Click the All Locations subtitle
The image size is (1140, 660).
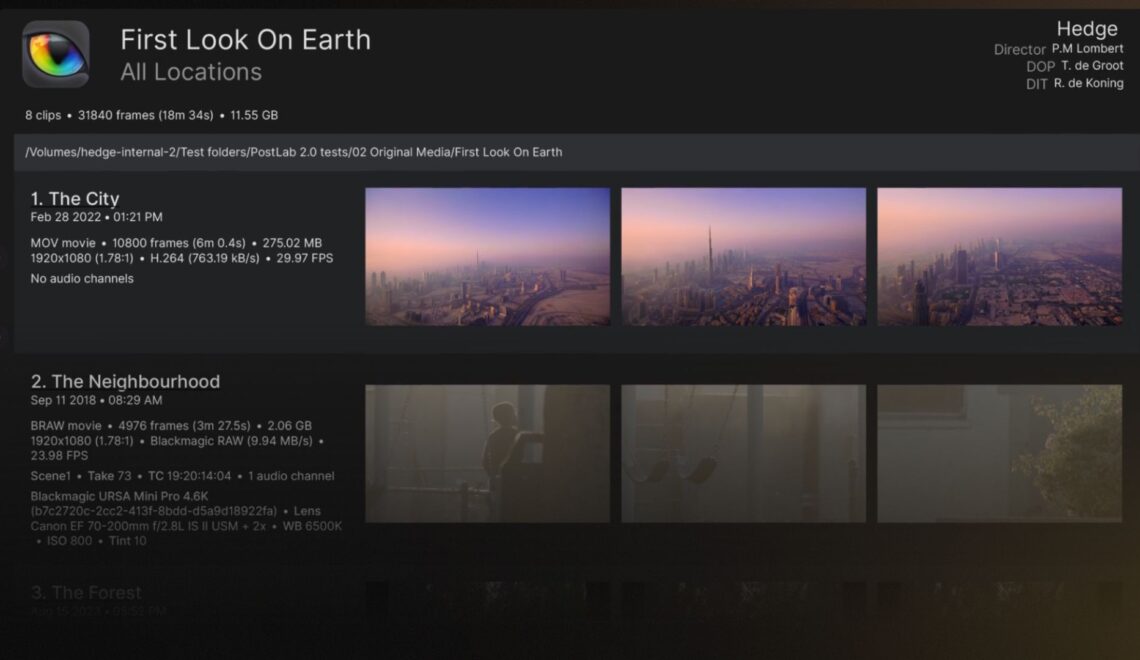(x=191, y=72)
